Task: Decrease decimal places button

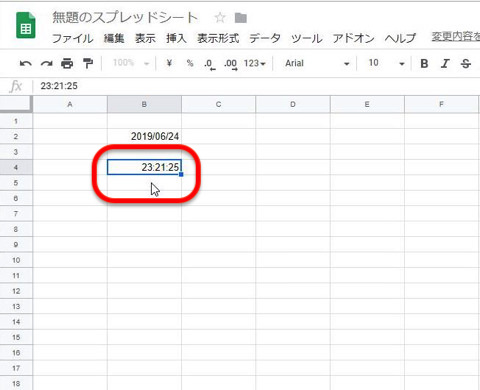Action: click(209, 64)
